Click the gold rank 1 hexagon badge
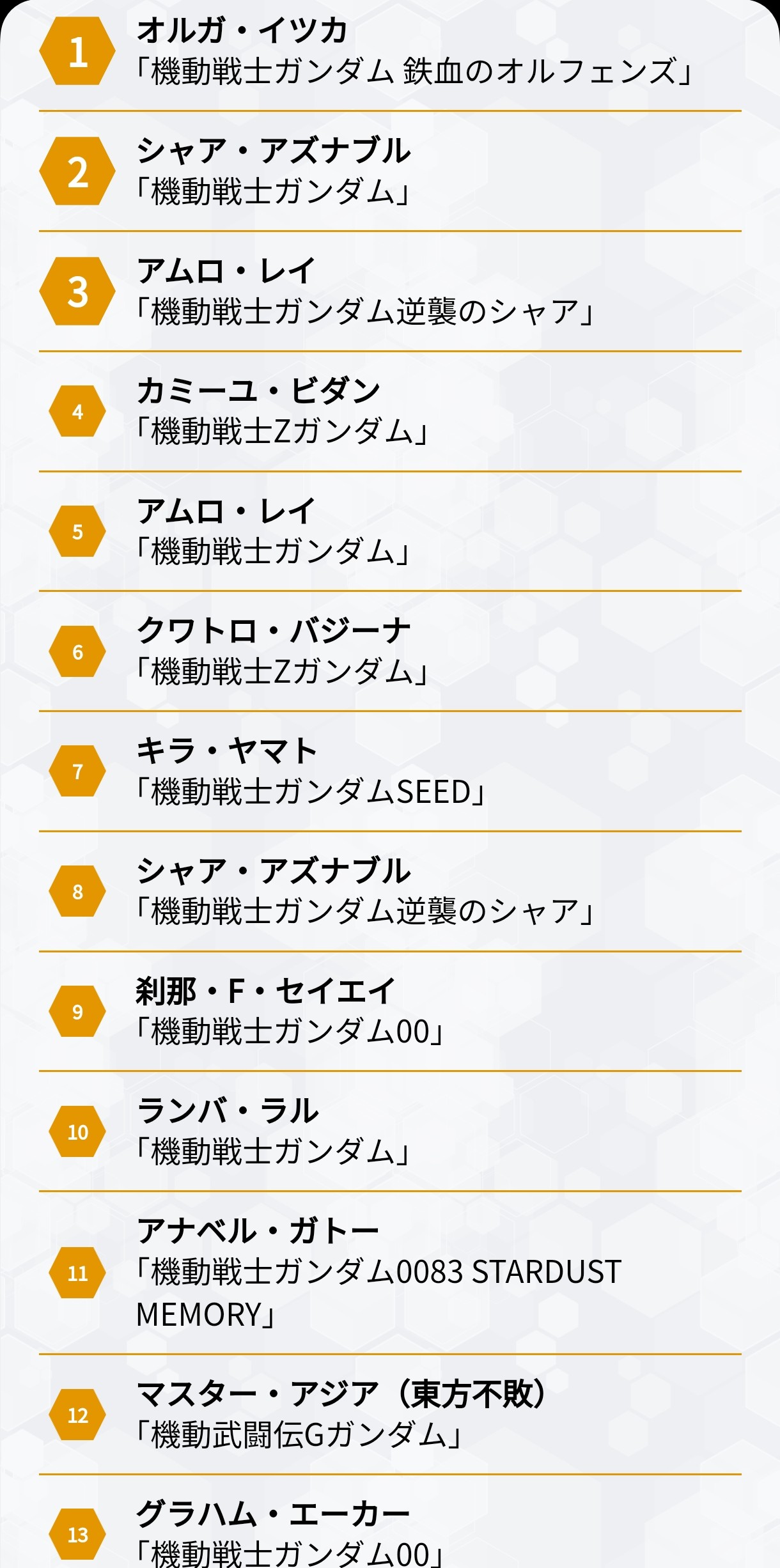Screen dimensions: 780x1568 [x=77, y=51]
